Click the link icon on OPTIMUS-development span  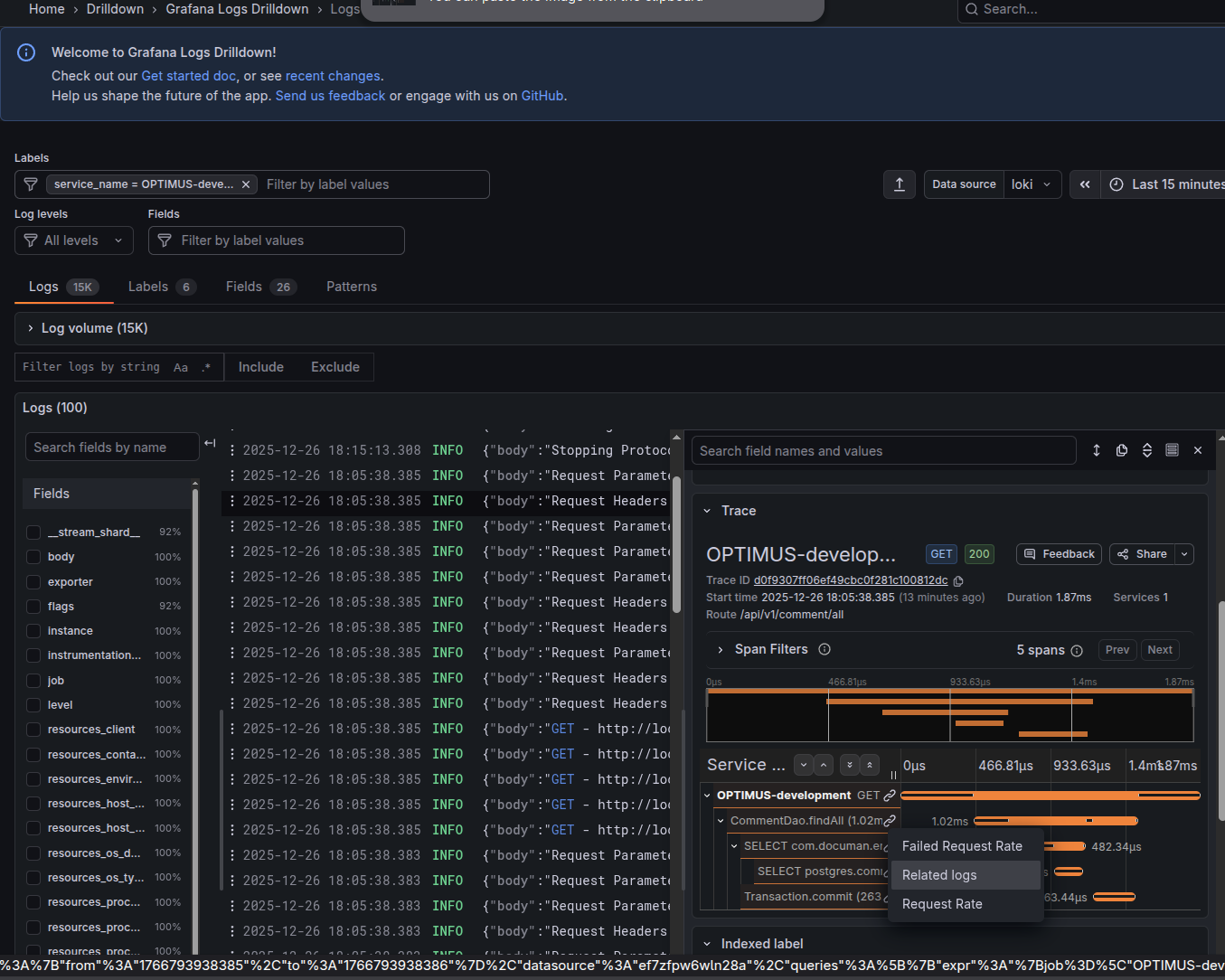tap(890, 796)
